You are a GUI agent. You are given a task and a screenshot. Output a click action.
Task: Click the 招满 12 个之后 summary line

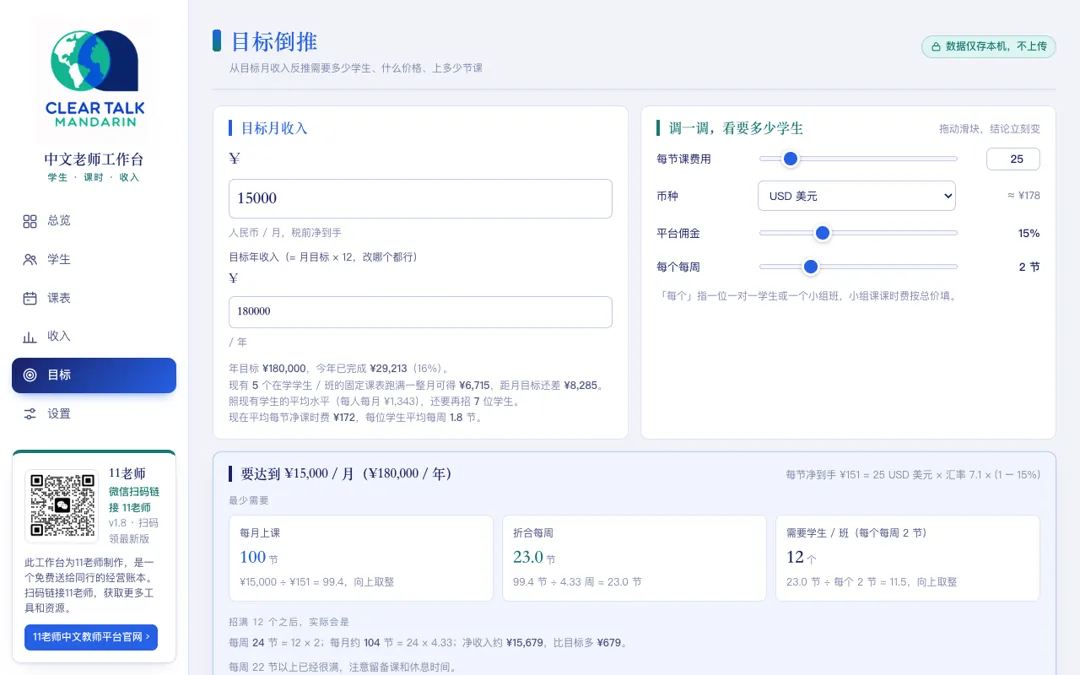click(x=289, y=622)
